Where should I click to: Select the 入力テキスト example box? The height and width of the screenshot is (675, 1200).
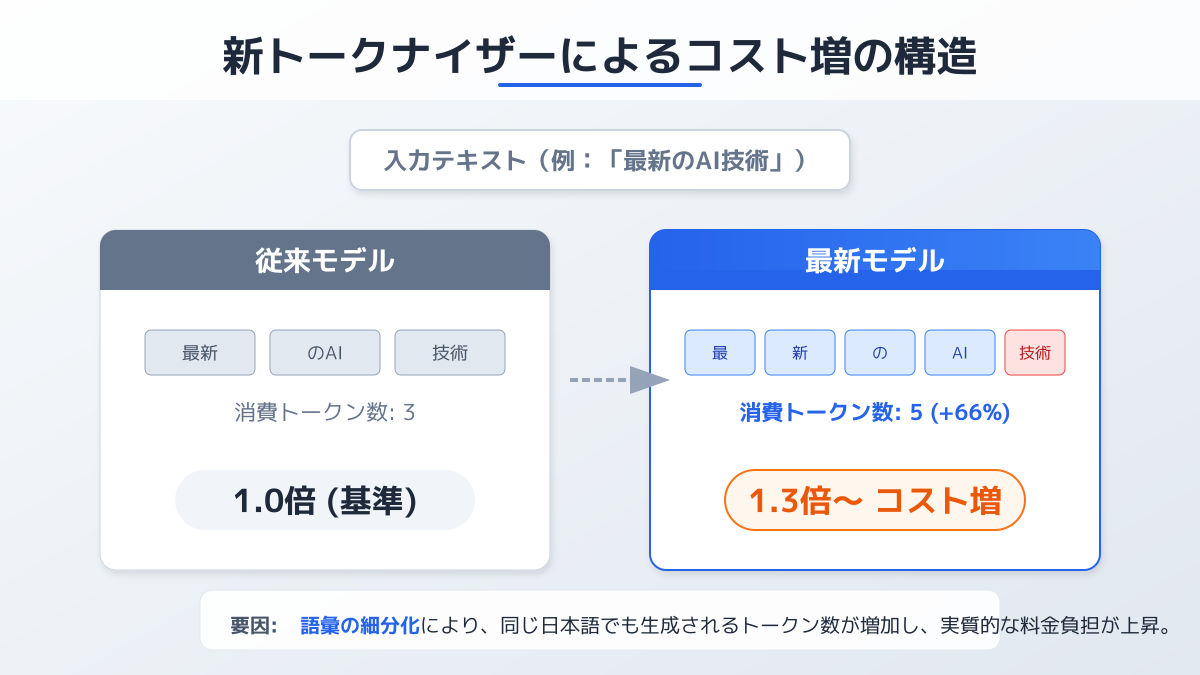pos(599,160)
